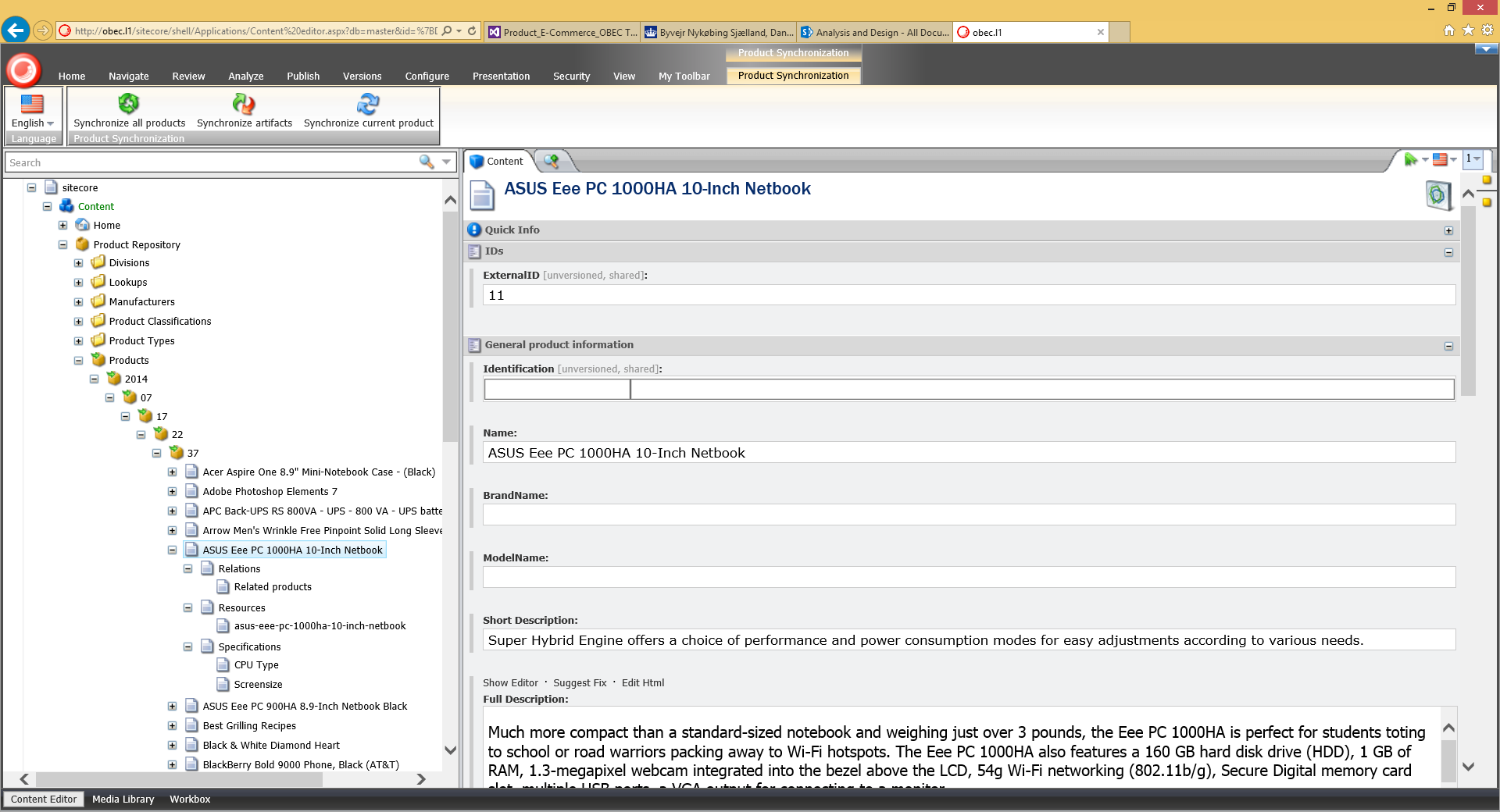Open the Publish ribbon tab
Image resolution: width=1500 pixels, height=812 pixels.
coord(302,76)
